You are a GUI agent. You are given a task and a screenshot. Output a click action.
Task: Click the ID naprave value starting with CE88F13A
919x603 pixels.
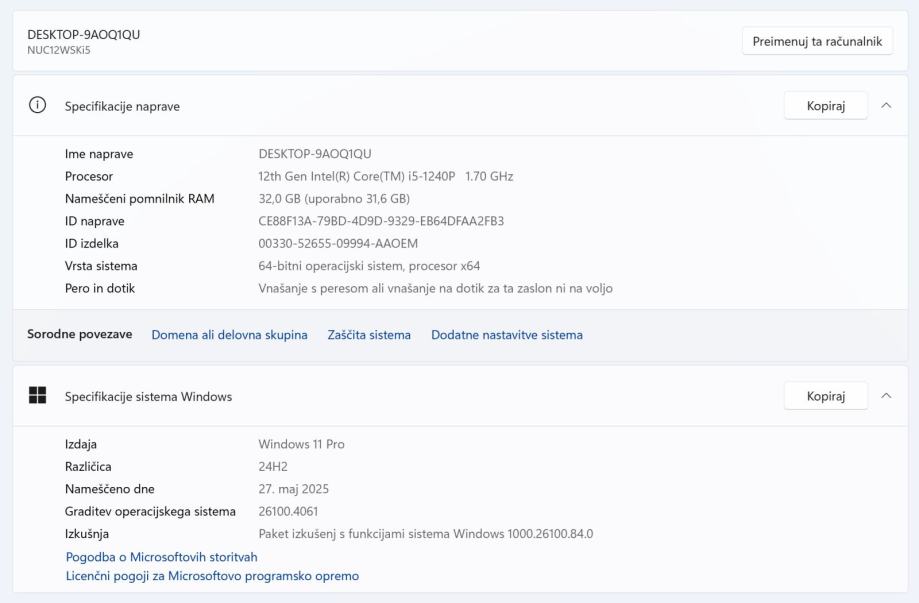[x=381, y=221]
